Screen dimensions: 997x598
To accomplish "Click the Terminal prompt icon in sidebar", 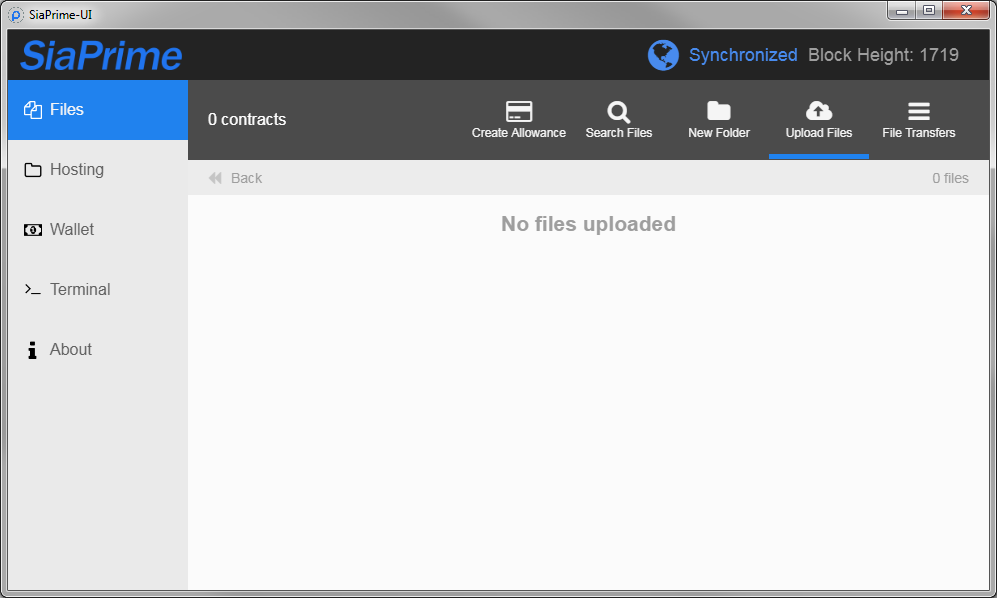I will coord(33,290).
